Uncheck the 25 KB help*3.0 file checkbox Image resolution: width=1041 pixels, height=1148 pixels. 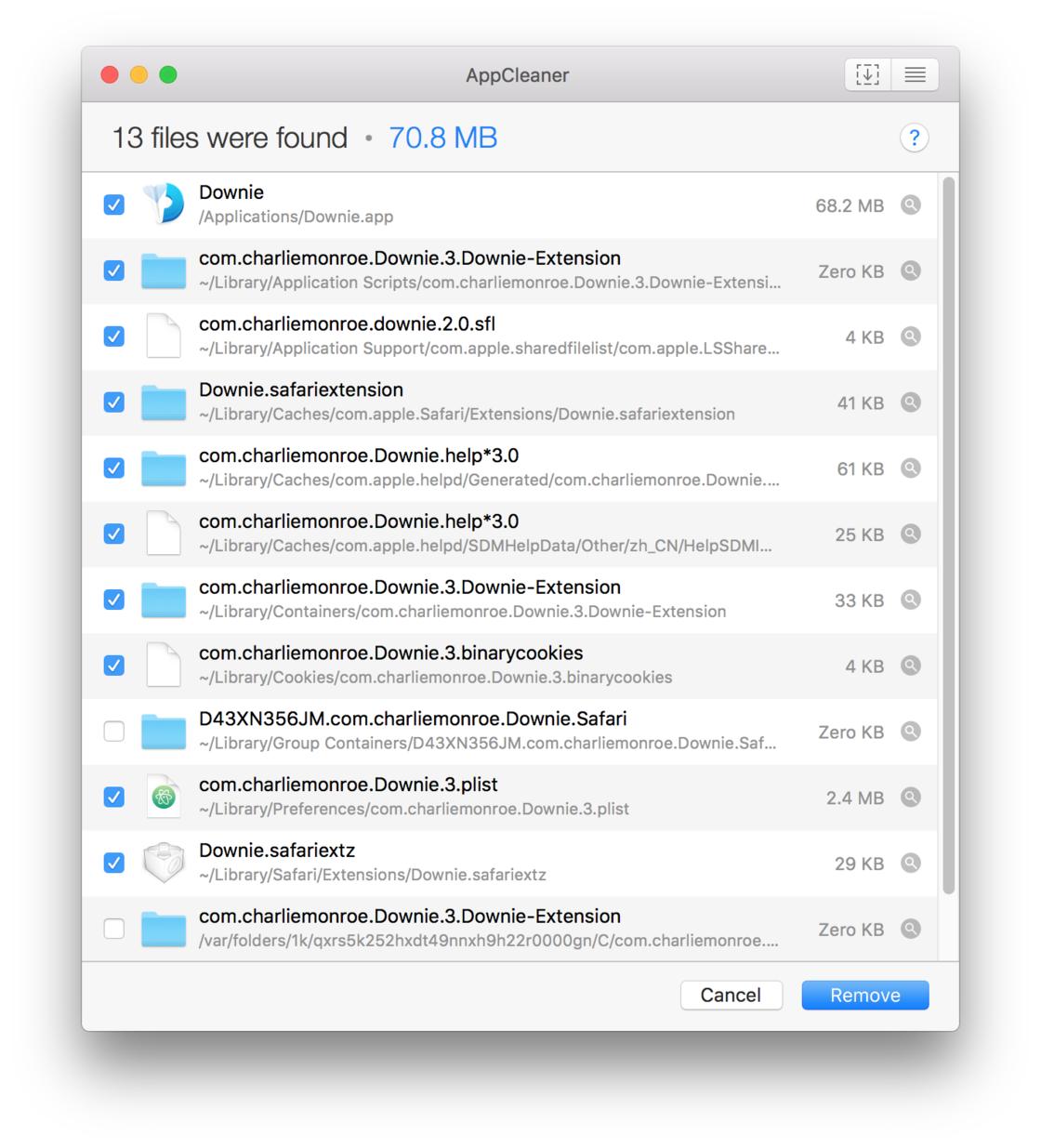[x=114, y=534]
